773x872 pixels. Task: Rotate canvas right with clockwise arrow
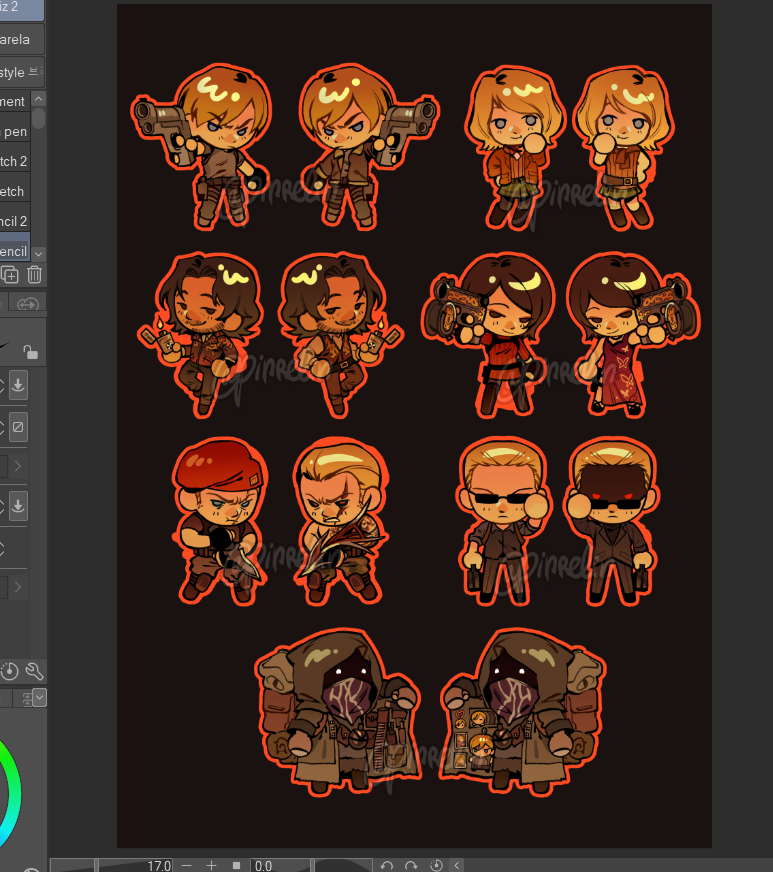[x=412, y=865]
